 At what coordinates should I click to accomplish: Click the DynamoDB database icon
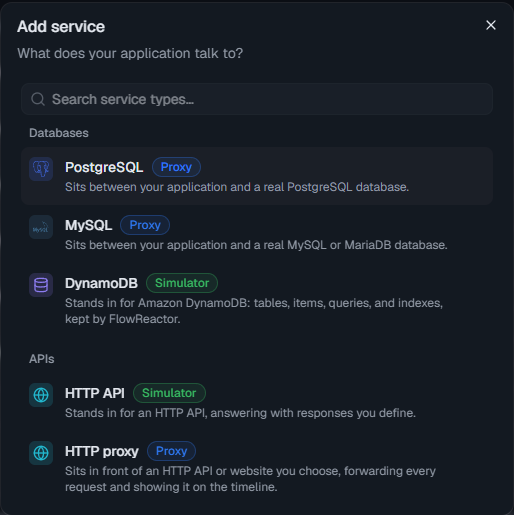click(41, 285)
